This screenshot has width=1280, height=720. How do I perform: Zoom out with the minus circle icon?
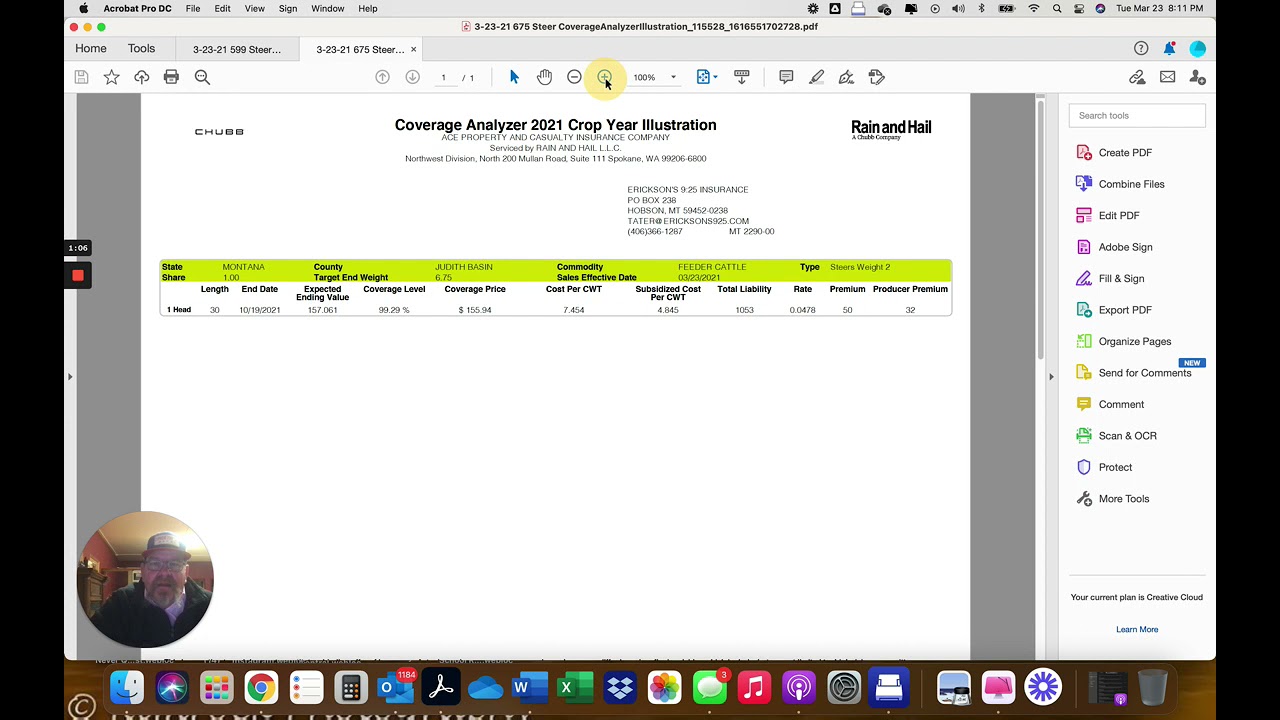(x=574, y=77)
